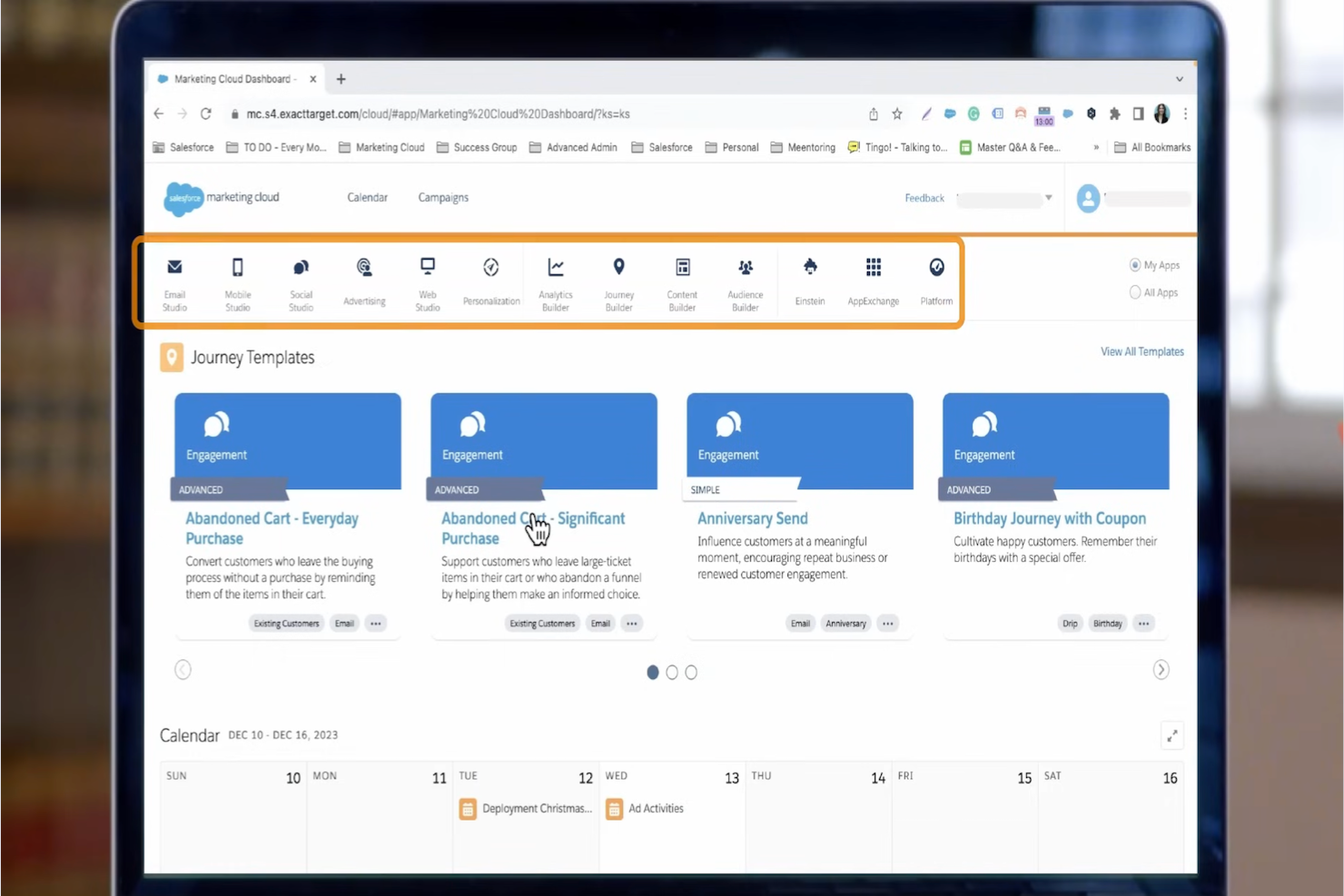
Task: Reload the browser page
Action: (206, 113)
